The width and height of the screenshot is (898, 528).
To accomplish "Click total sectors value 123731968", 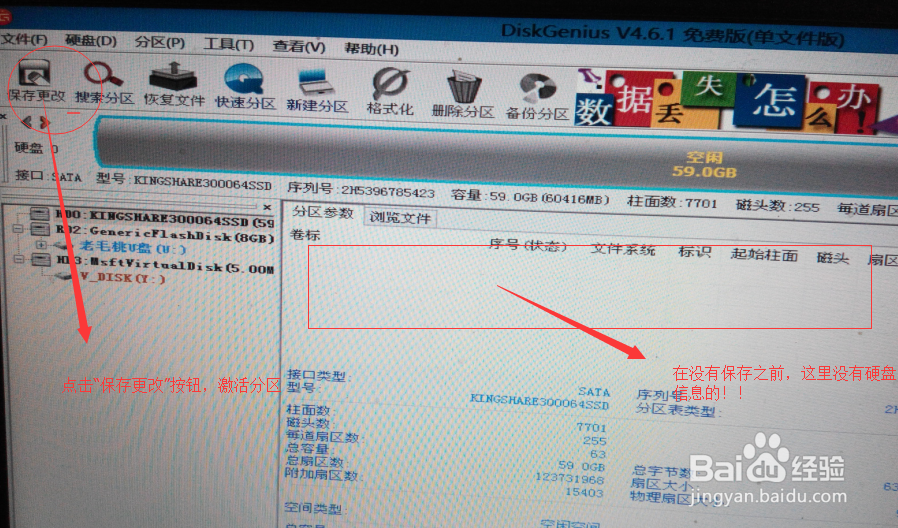I will [x=570, y=478].
